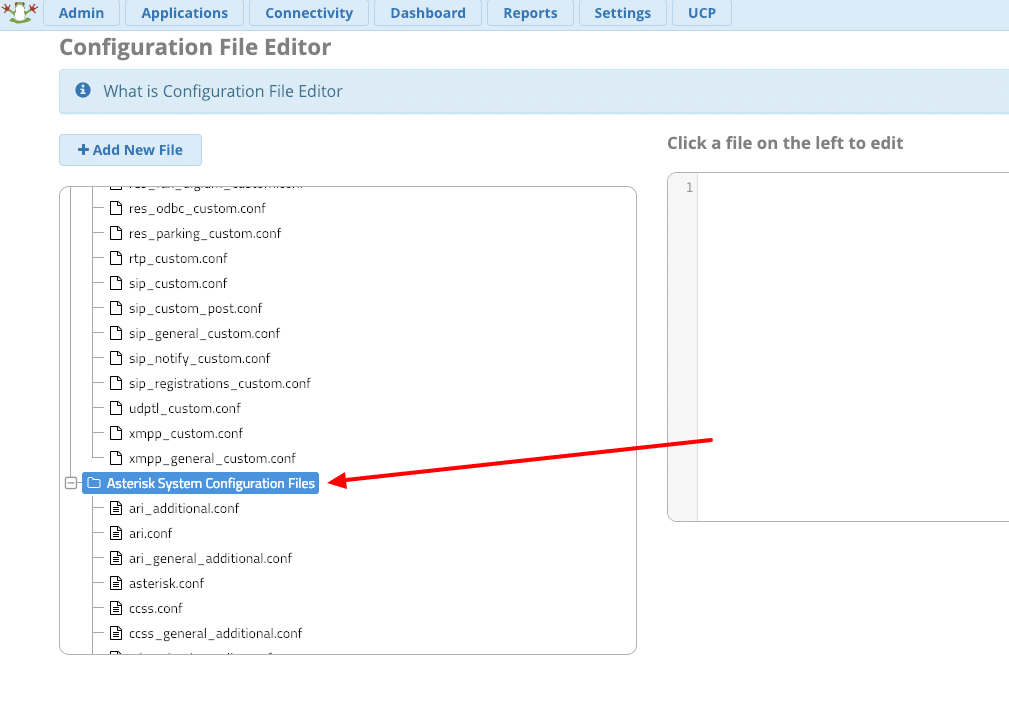Viewport: 1009px width, 705px height.
Task: Click the file icon next to ari.conf
Action: [x=115, y=534]
